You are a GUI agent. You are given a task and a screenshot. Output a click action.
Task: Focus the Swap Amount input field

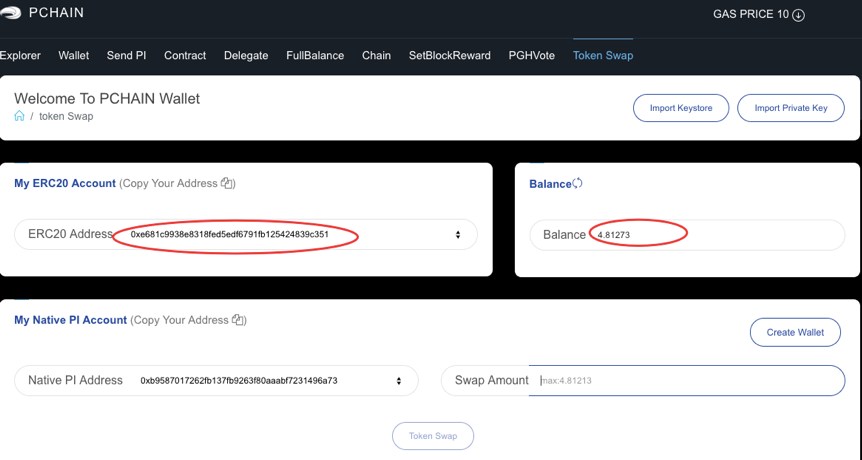pyautogui.click(x=686, y=380)
